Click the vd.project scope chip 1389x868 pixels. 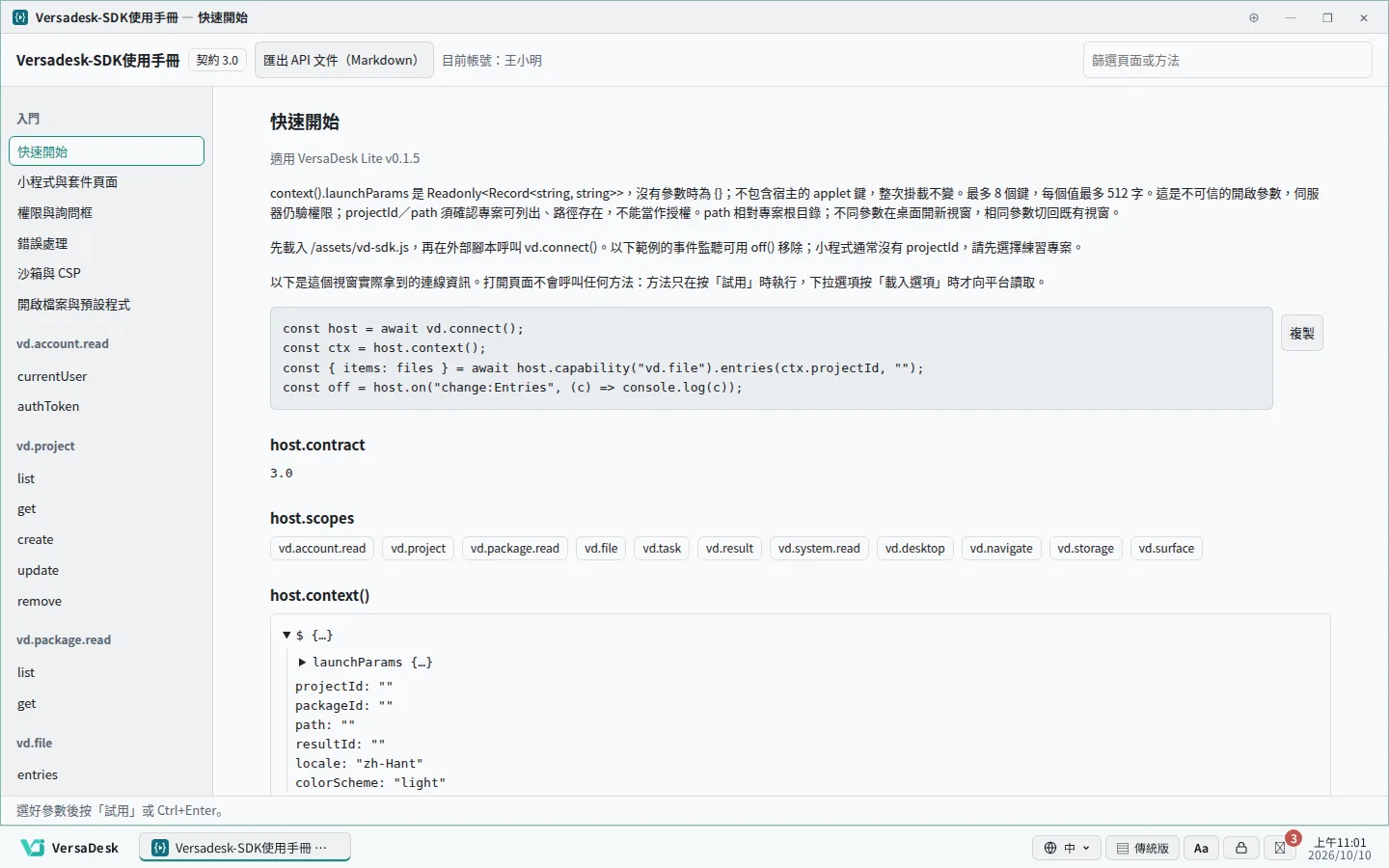[x=418, y=549]
